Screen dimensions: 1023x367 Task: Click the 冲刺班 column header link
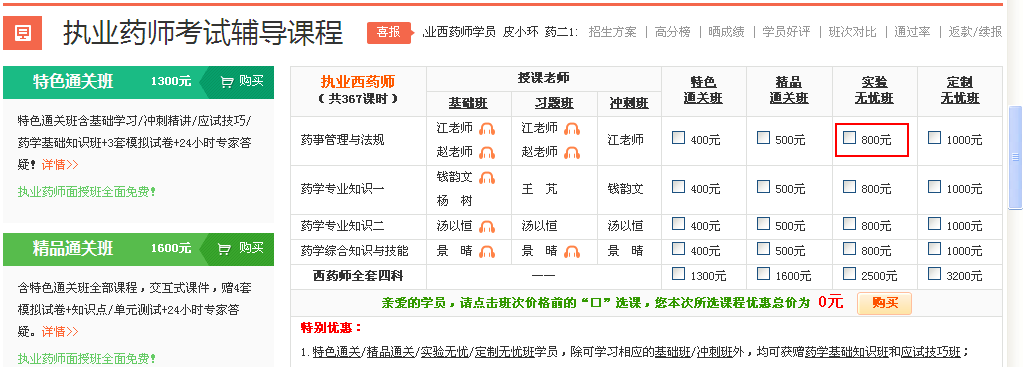[x=629, y=103]
